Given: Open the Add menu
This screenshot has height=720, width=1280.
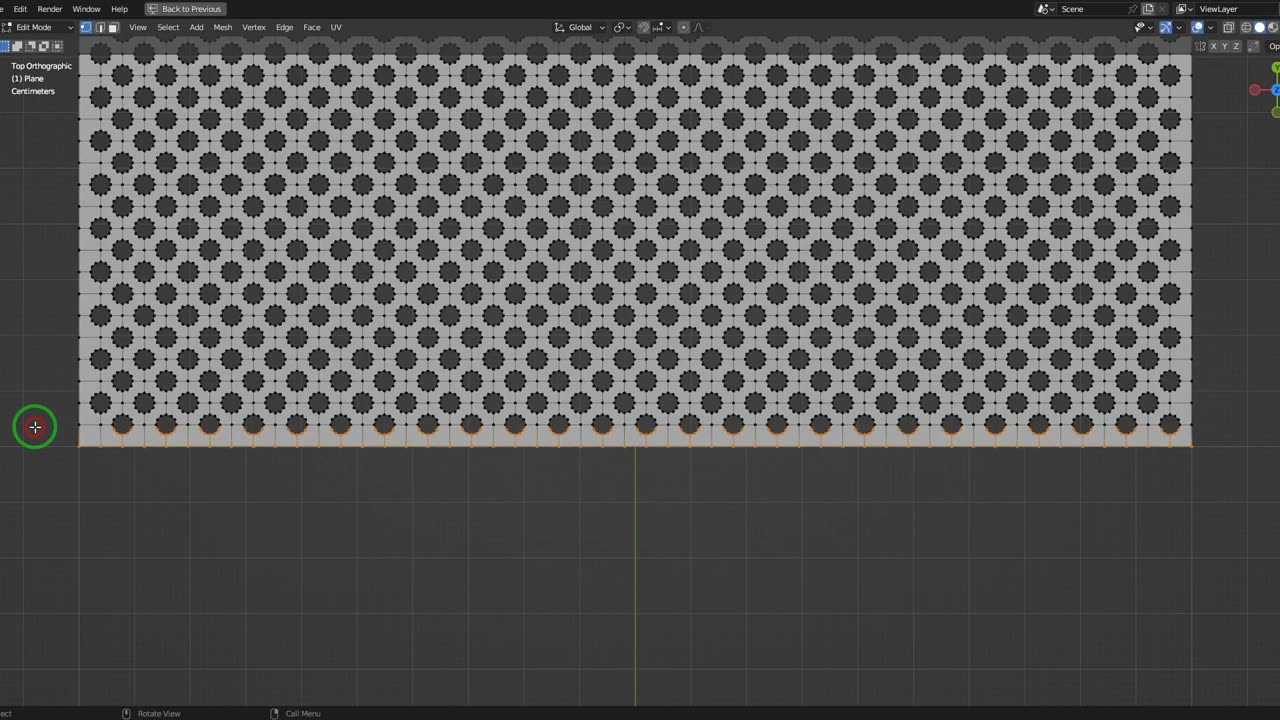Looking at the screenshot, I should [x=196, y=27].
